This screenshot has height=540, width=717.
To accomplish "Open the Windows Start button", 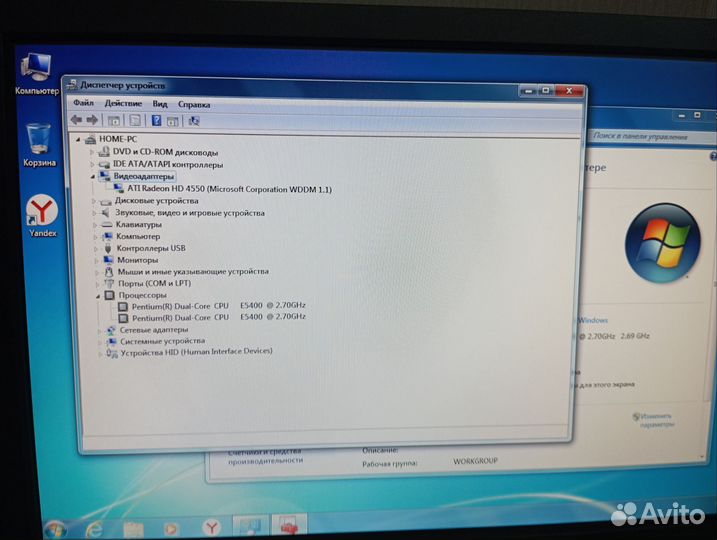I will (x=55, y=529).
